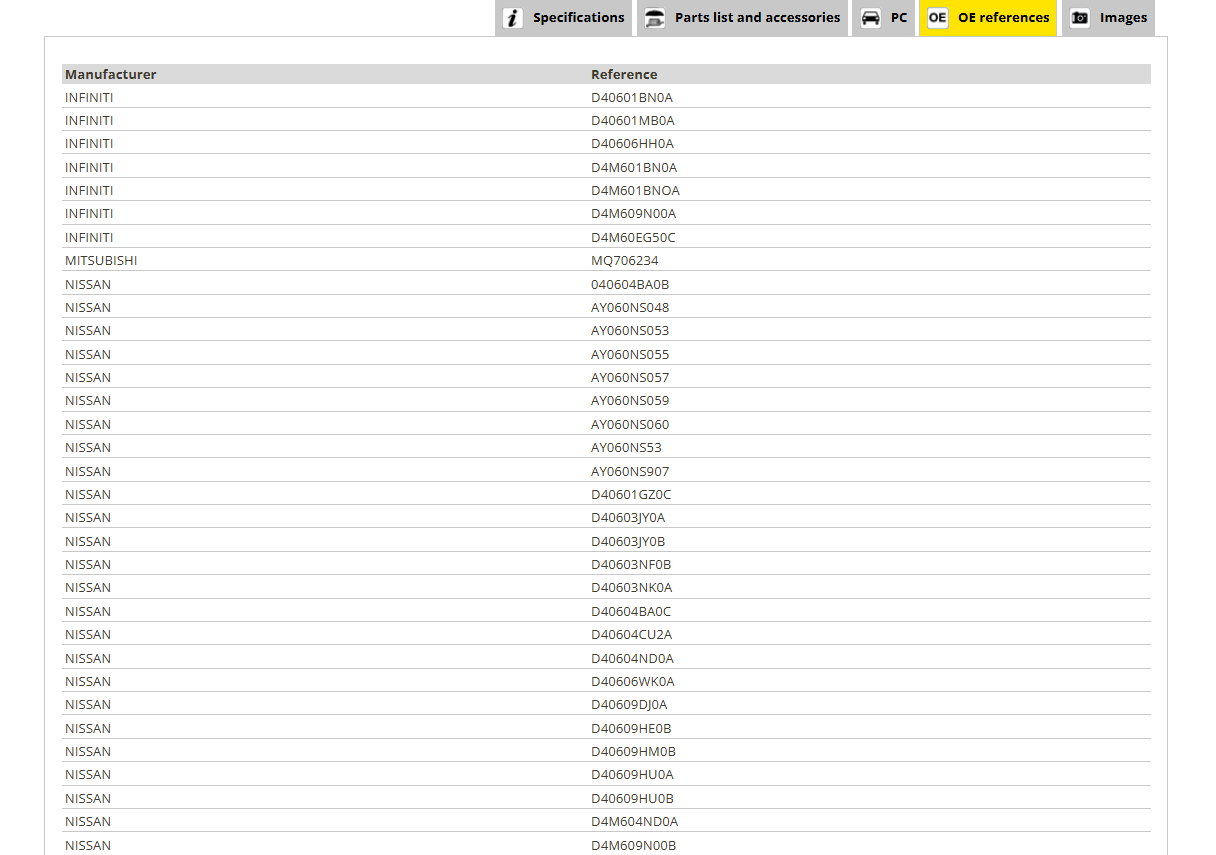
Task: Click NISSAN in the D40609DJ0A row
Action: (x=88, y=704)
